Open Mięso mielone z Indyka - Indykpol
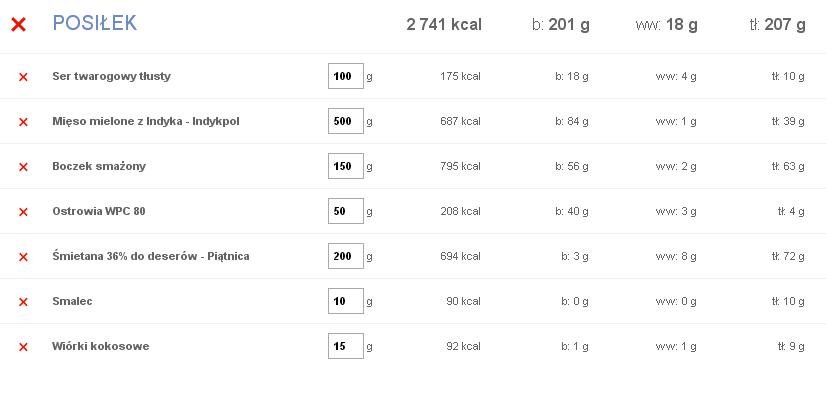Image resolution: width=826 pixels, height=404 pixels. pos(146,121)
